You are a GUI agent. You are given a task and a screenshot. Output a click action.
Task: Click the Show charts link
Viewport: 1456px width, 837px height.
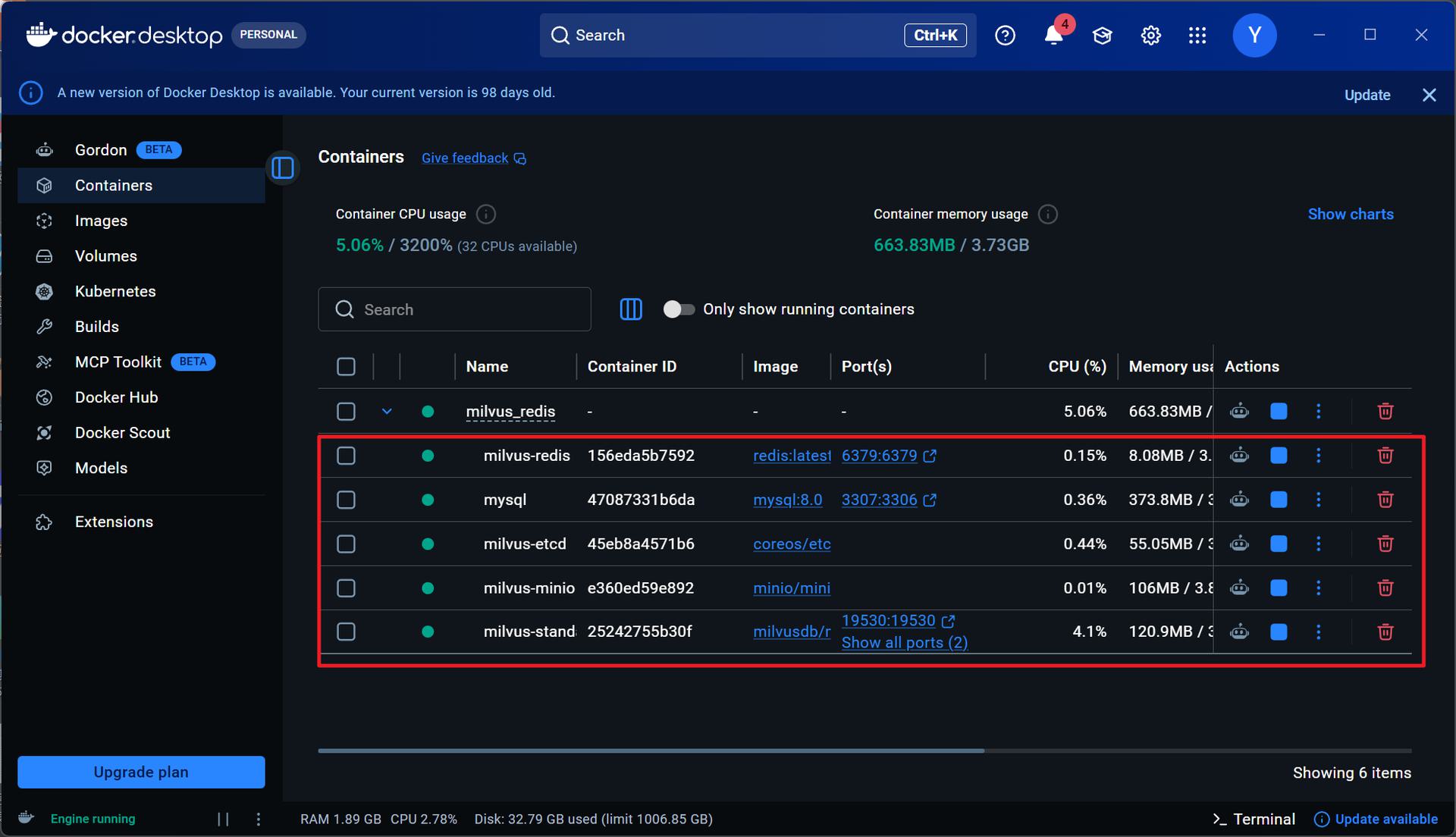(1351, 215)
